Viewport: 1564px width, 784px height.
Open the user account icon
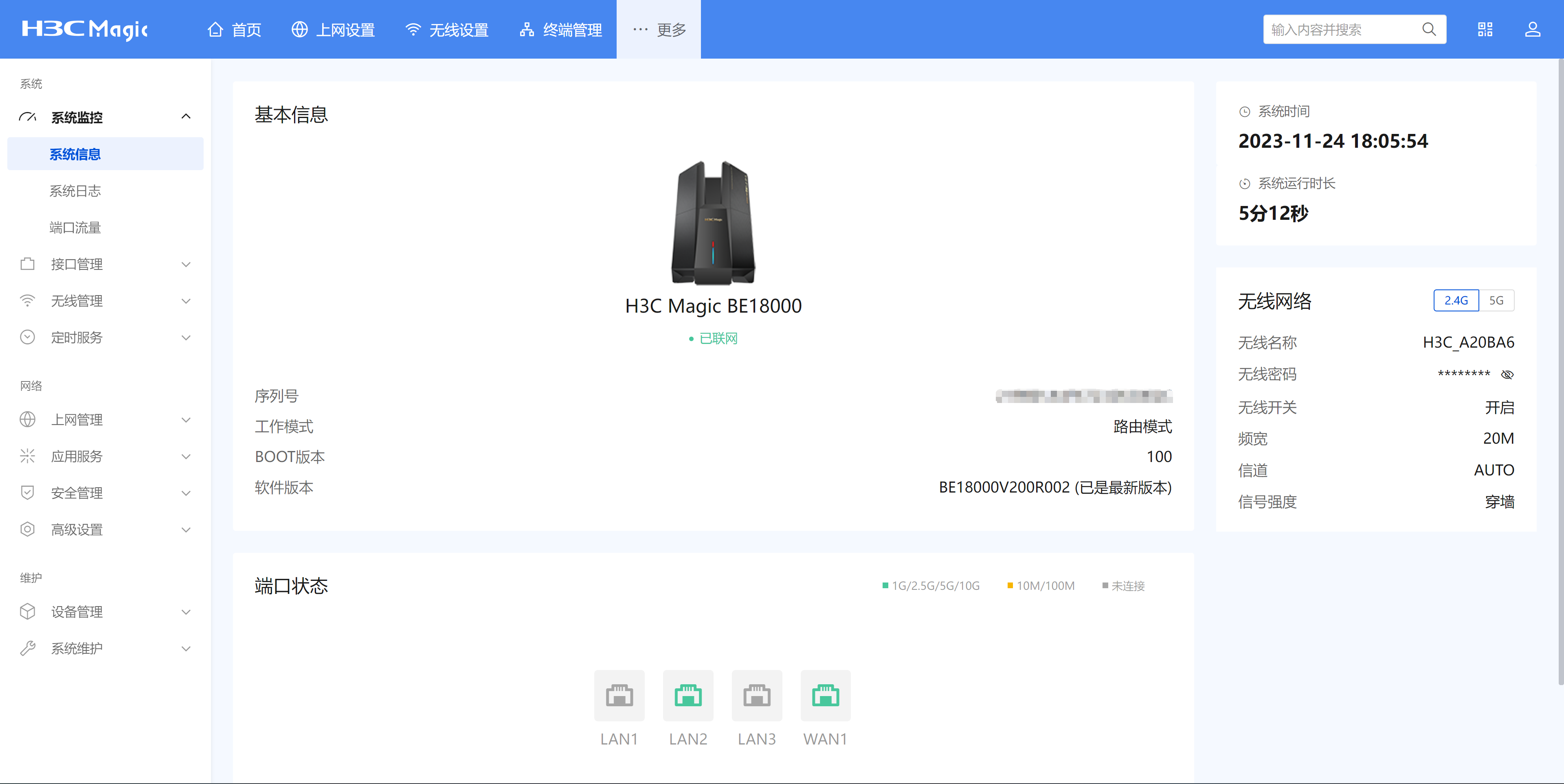point(1532,29)
